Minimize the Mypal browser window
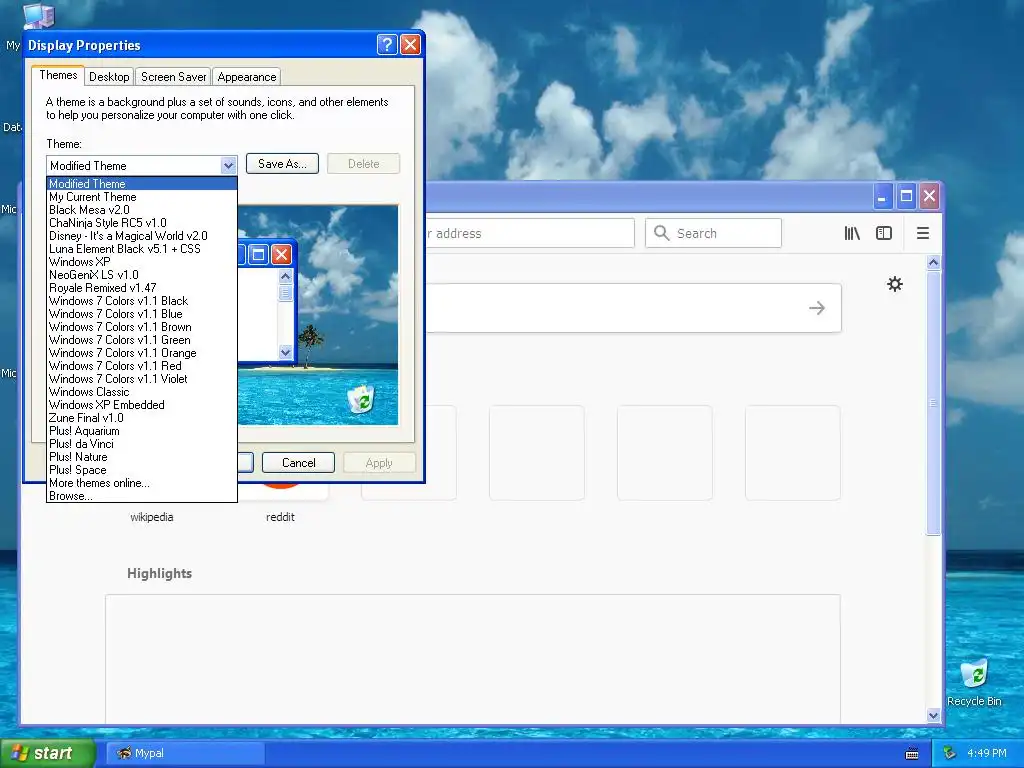The width and height of the screenshot is (1024, 768). pos(882,196)
